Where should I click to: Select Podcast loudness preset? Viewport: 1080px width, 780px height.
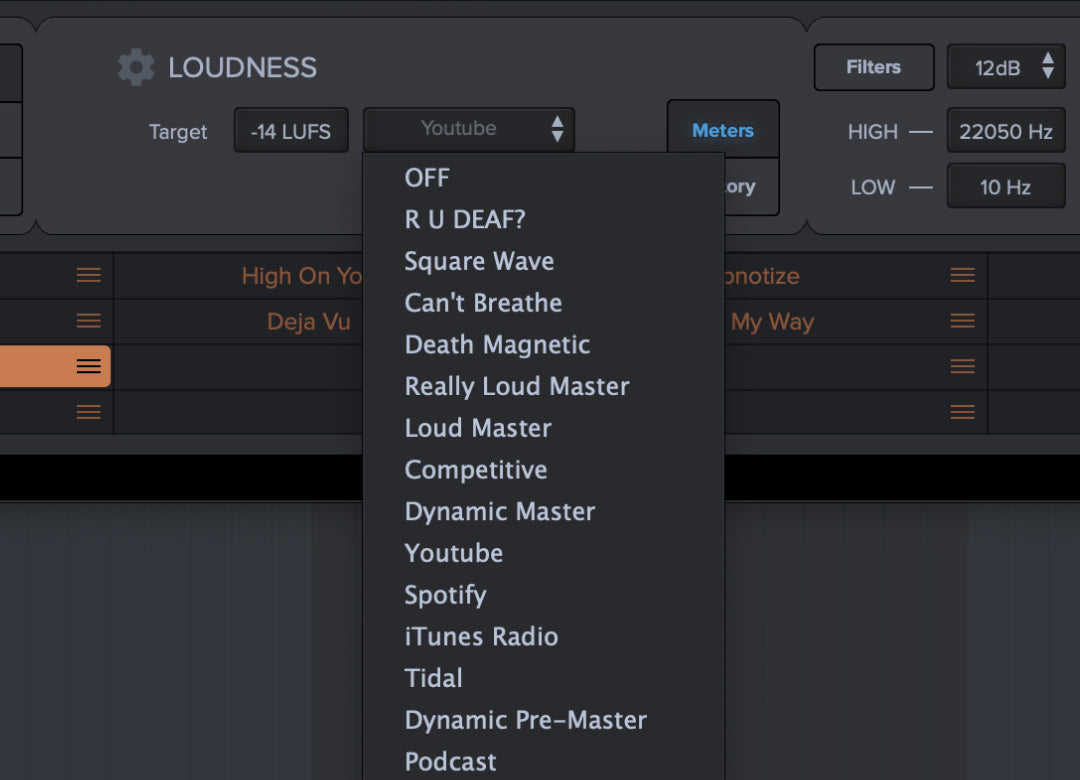450,762
